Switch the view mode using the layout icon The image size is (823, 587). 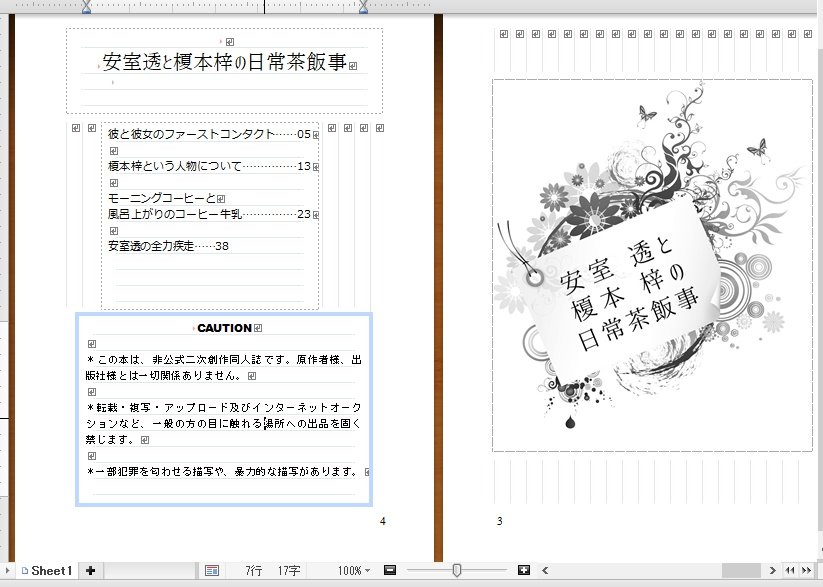(212, 570)
